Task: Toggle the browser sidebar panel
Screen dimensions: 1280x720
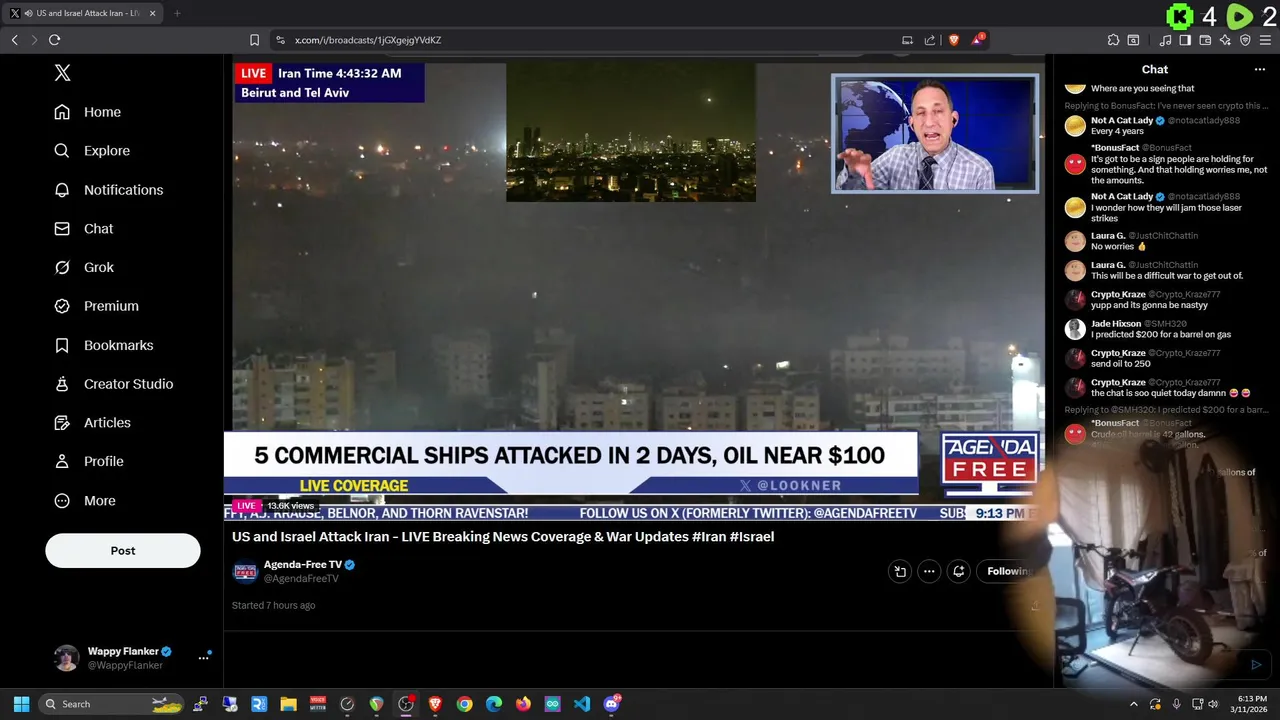Action: tap(1185, 40)
